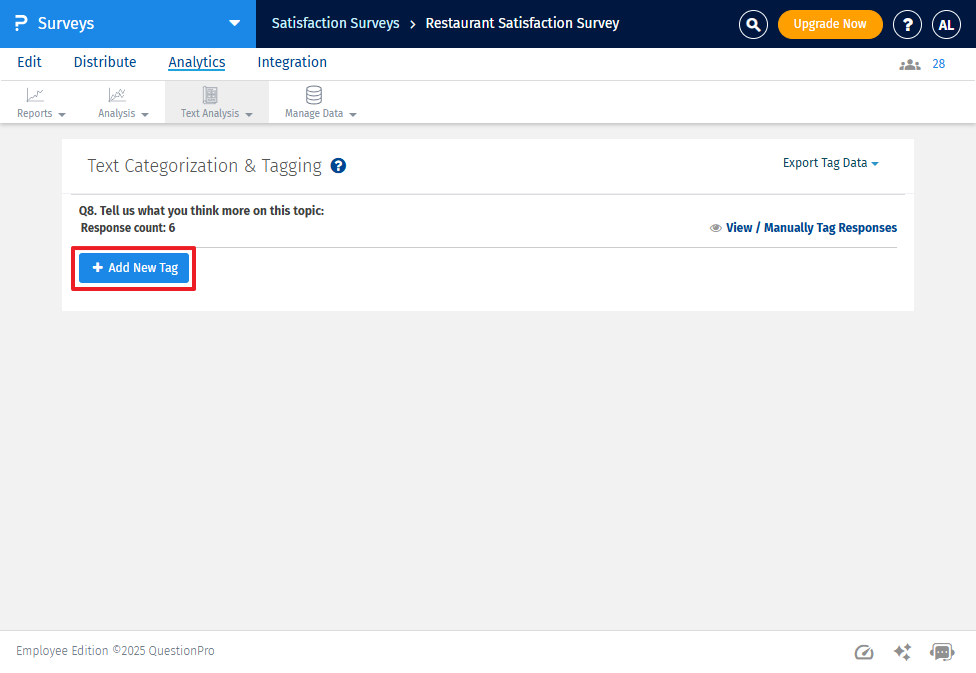
Task: Open the Reports chart icon
Action: (x=35, y=95)
